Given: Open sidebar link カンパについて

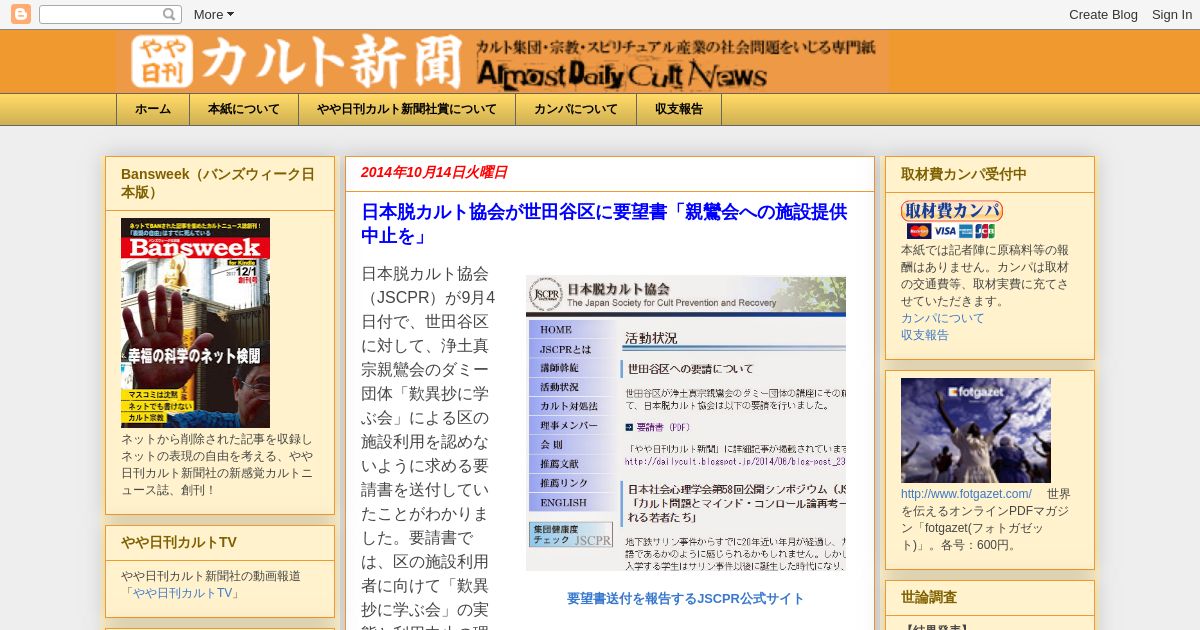Looking at the screenshot, I should (x=942, y=318).
